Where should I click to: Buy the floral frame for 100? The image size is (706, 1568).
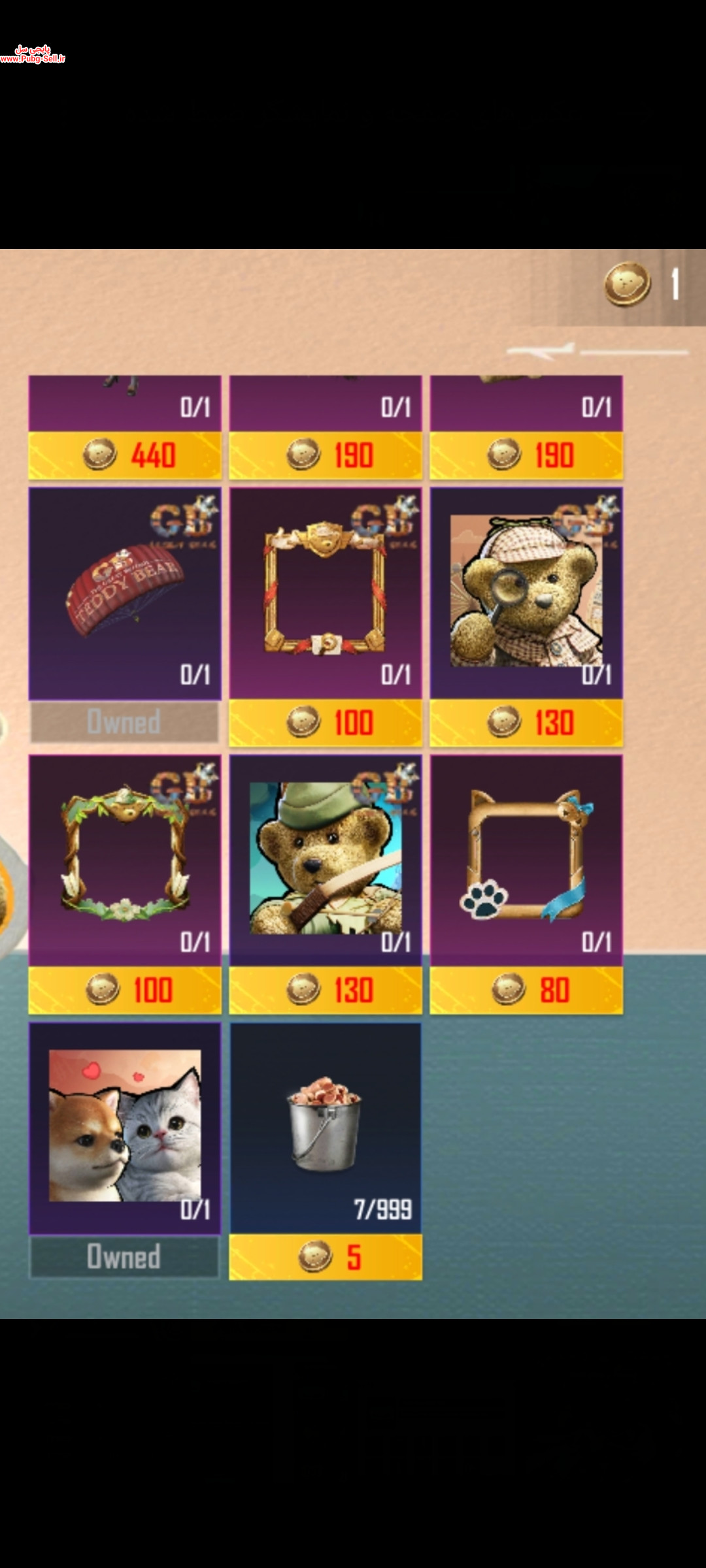pos(125,990)
